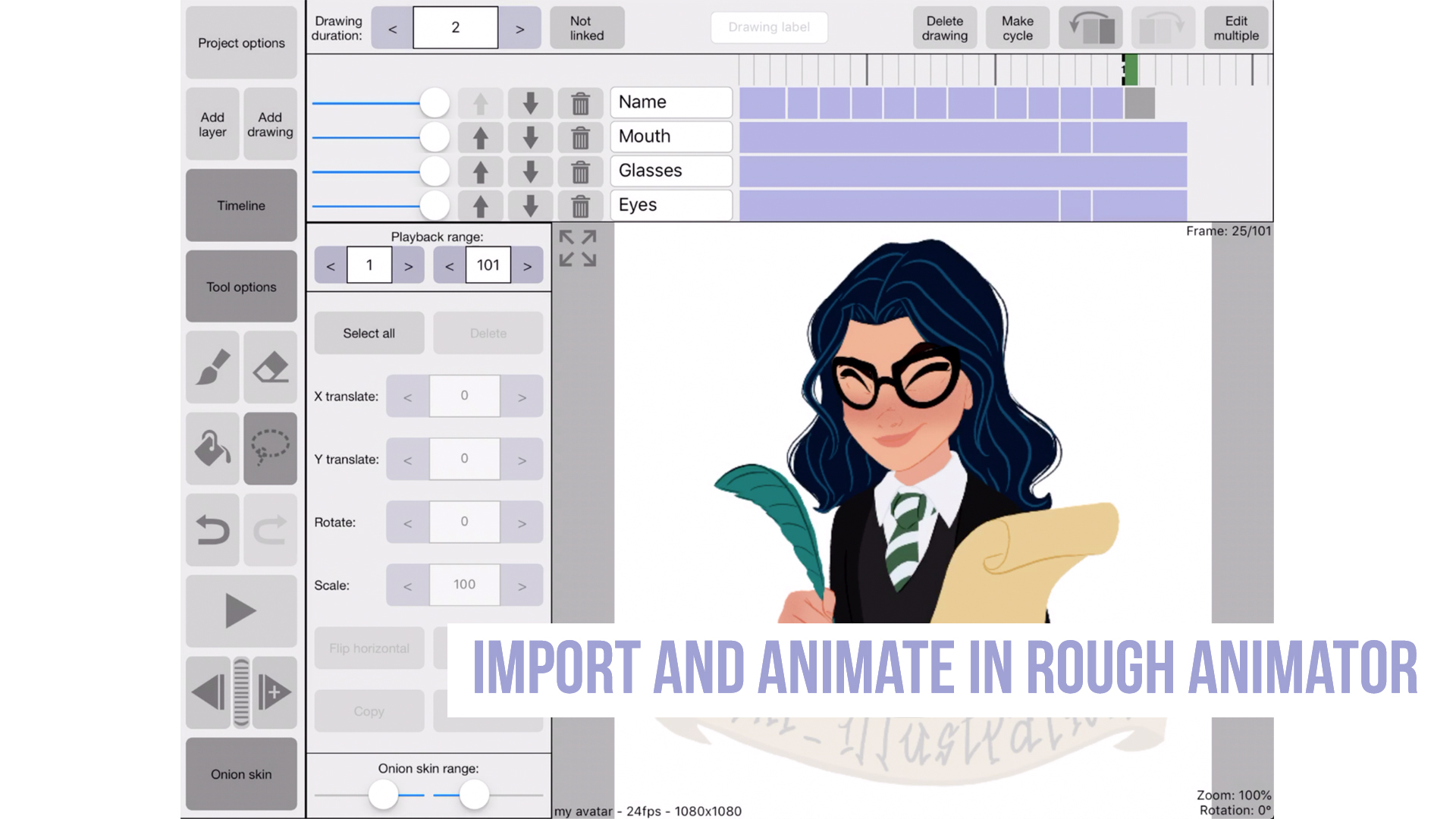Click the left onion skin range handle
This screenshot has width=1456, height=819.
383,795
